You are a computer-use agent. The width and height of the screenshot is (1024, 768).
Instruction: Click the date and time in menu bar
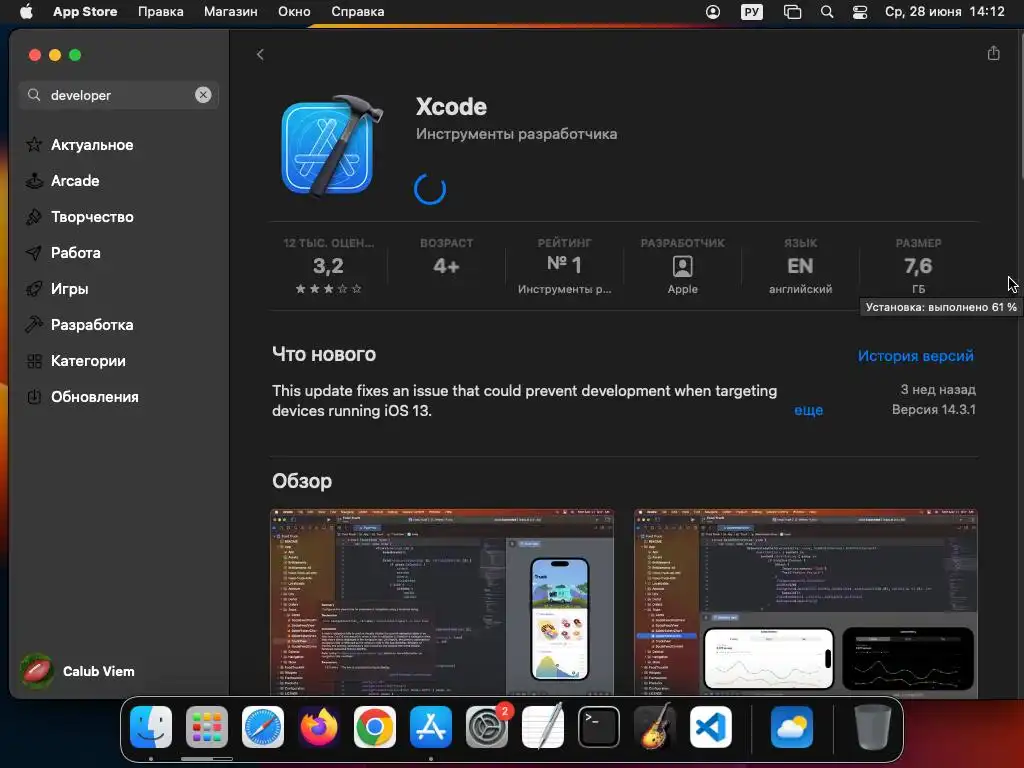pyautogui.click(x=944, y=12)
